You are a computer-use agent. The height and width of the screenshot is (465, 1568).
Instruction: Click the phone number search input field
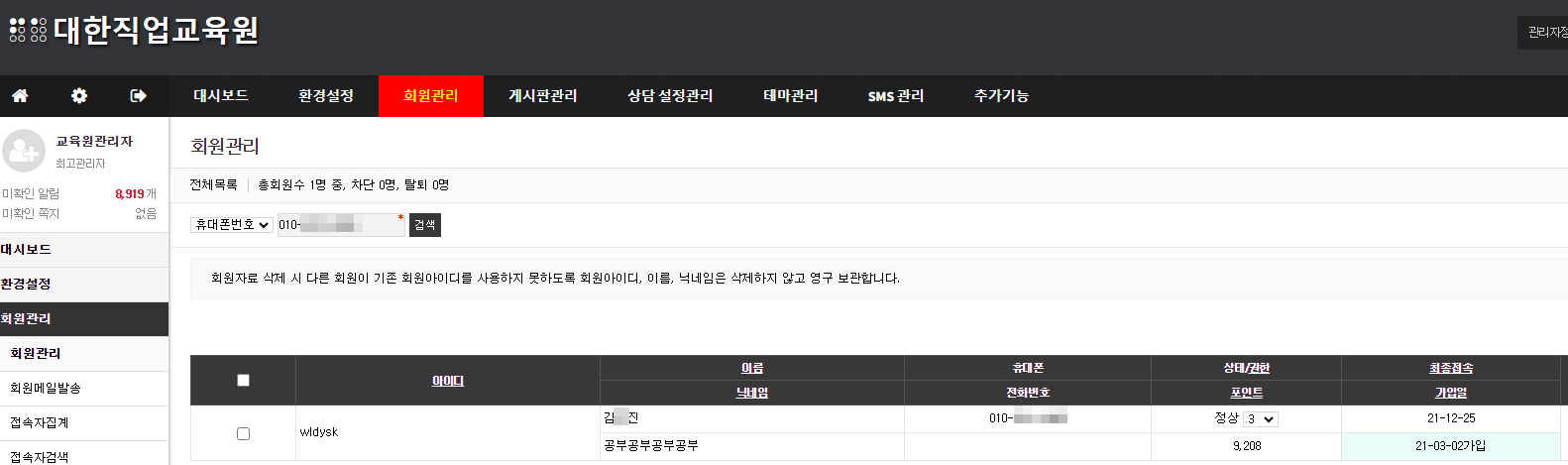pyautogui.click(x=340, y=225)
